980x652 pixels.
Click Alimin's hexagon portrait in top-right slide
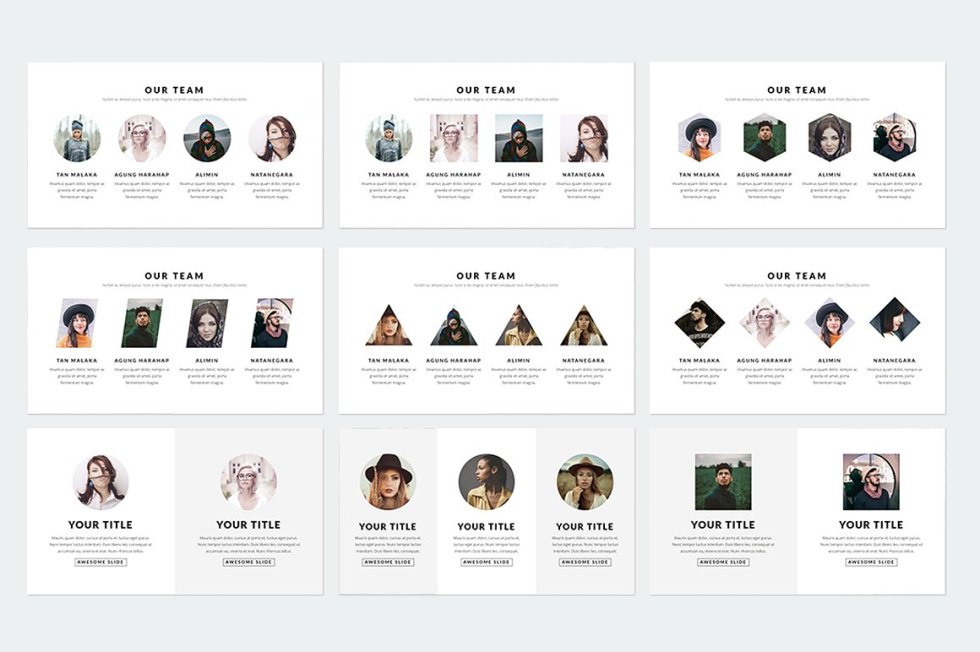(829, 138)
